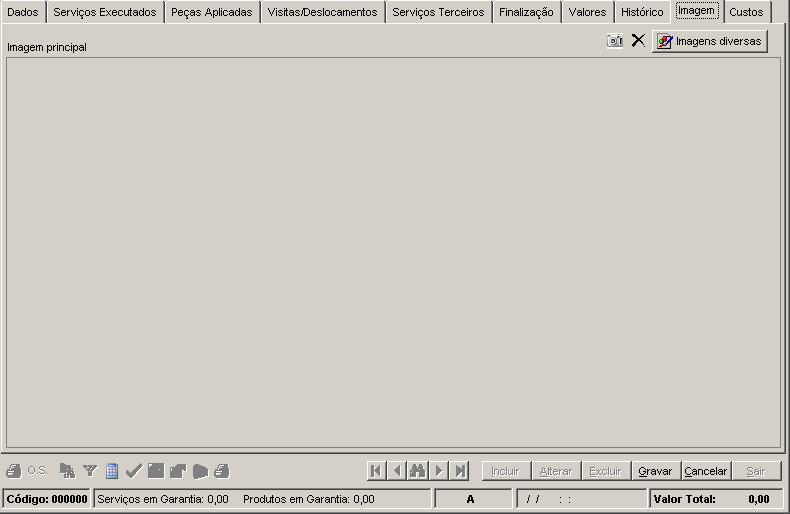
Task: Switch to the Valores tab
Action: click(587, 12)
